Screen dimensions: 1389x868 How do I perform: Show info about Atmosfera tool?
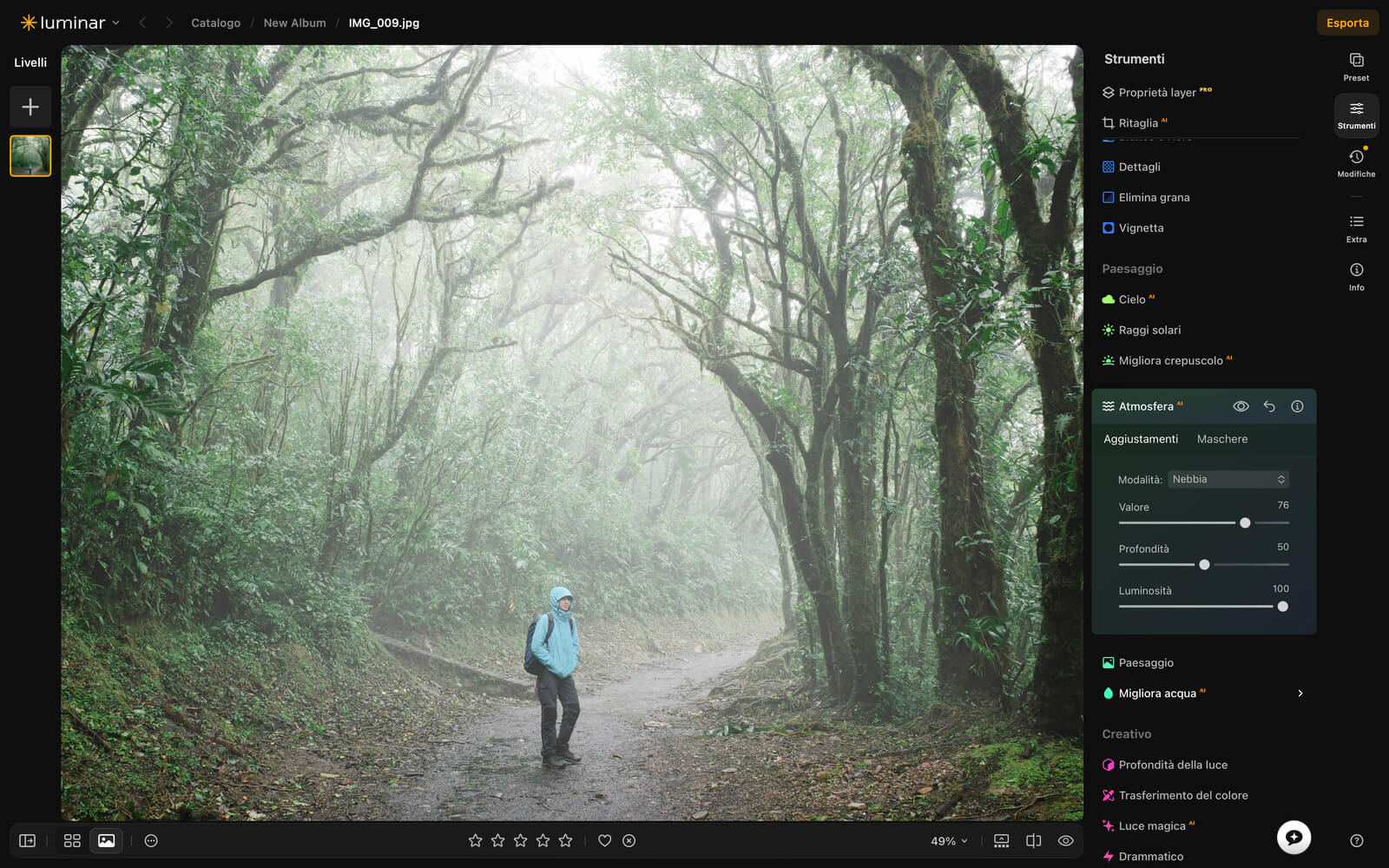[1297, 406]
